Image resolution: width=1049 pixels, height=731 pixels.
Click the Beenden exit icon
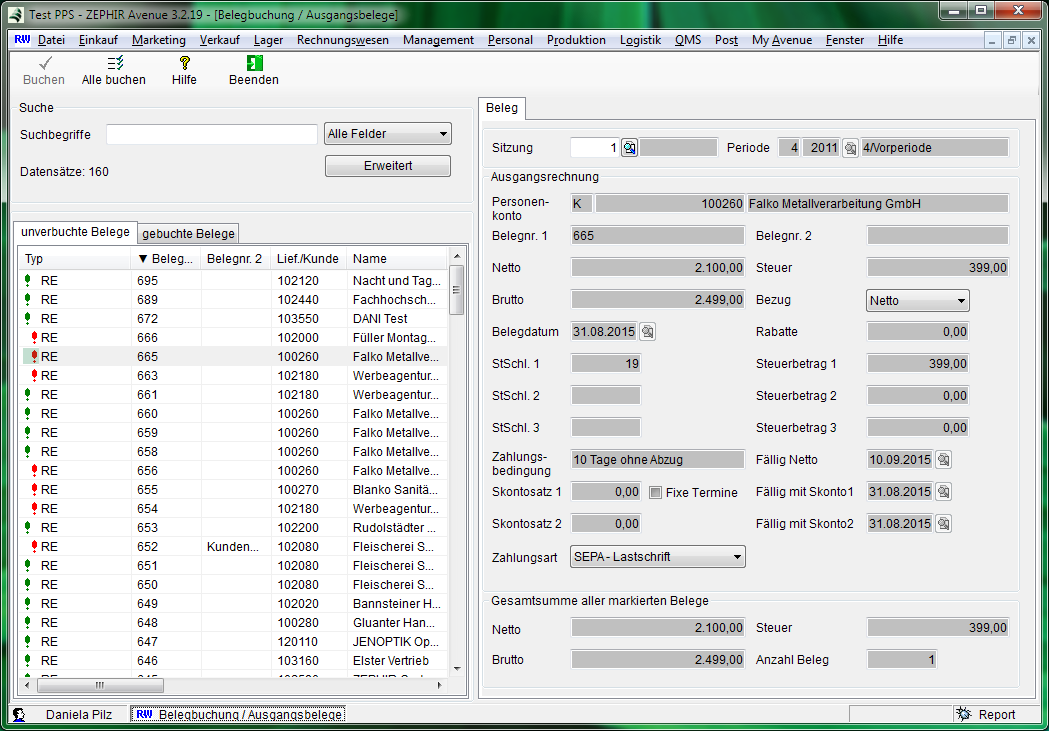click(253, 63)
